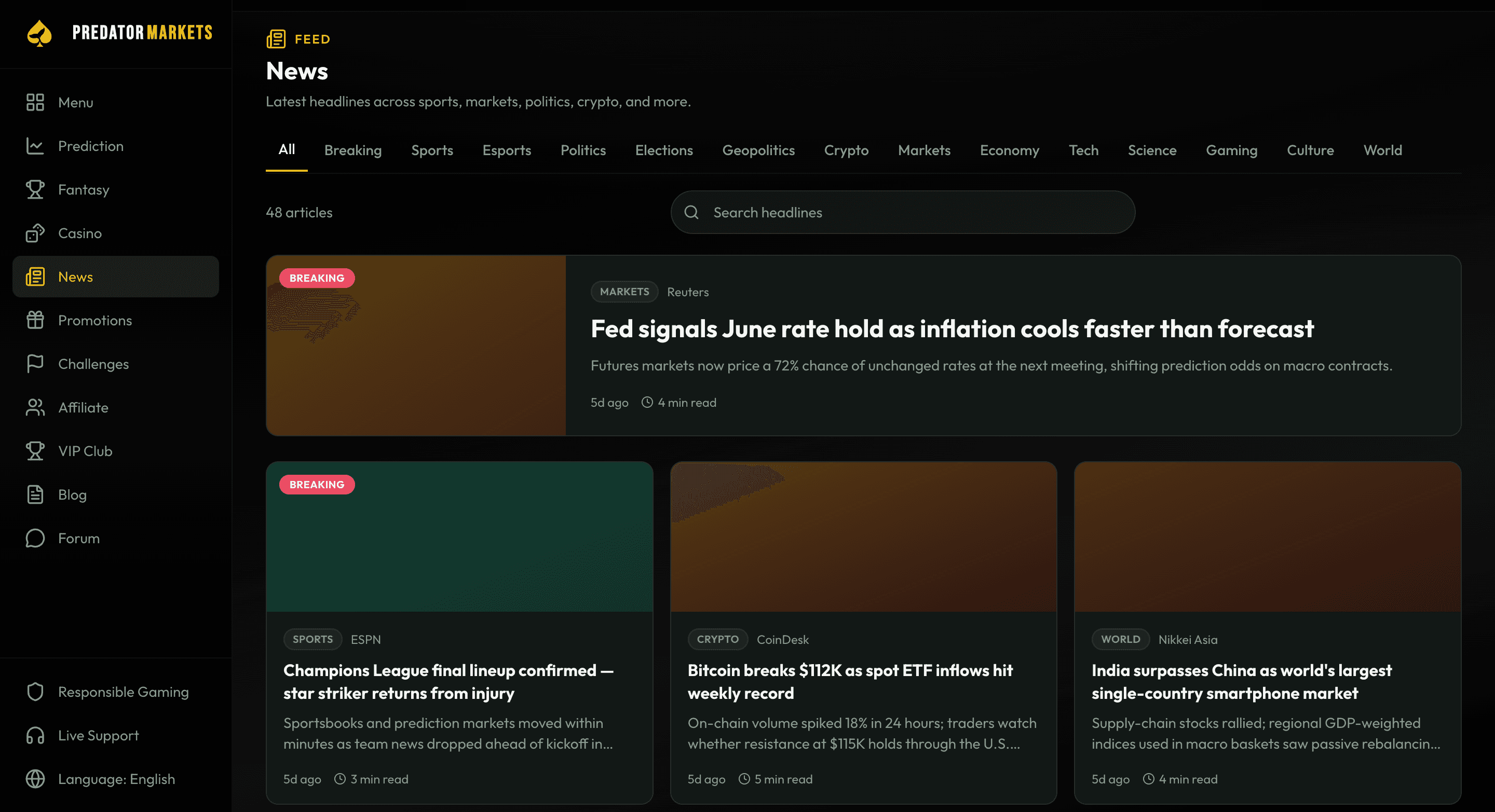Viewport: 1495px width, 812px height.
Task: Select the Fantasy trophy icon
Action: (x=35, y=189)
